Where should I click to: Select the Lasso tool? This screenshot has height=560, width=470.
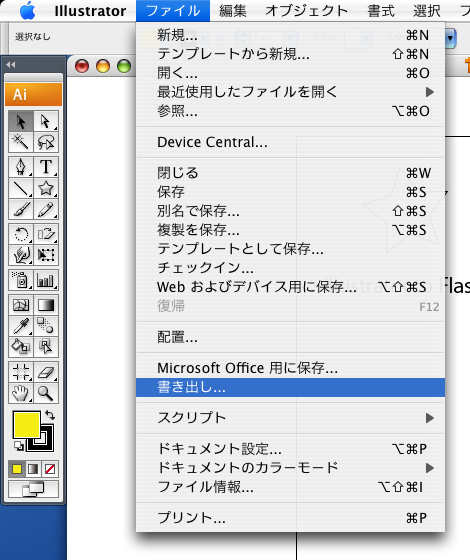point(46,142)
